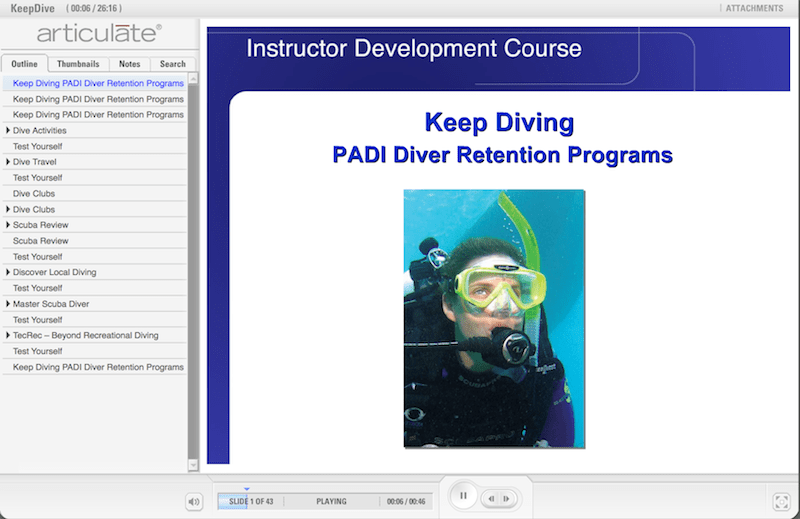800x519 pixels.
Task: Expand the collapsible Dive Clubs section
Action: tap(8, 209)
